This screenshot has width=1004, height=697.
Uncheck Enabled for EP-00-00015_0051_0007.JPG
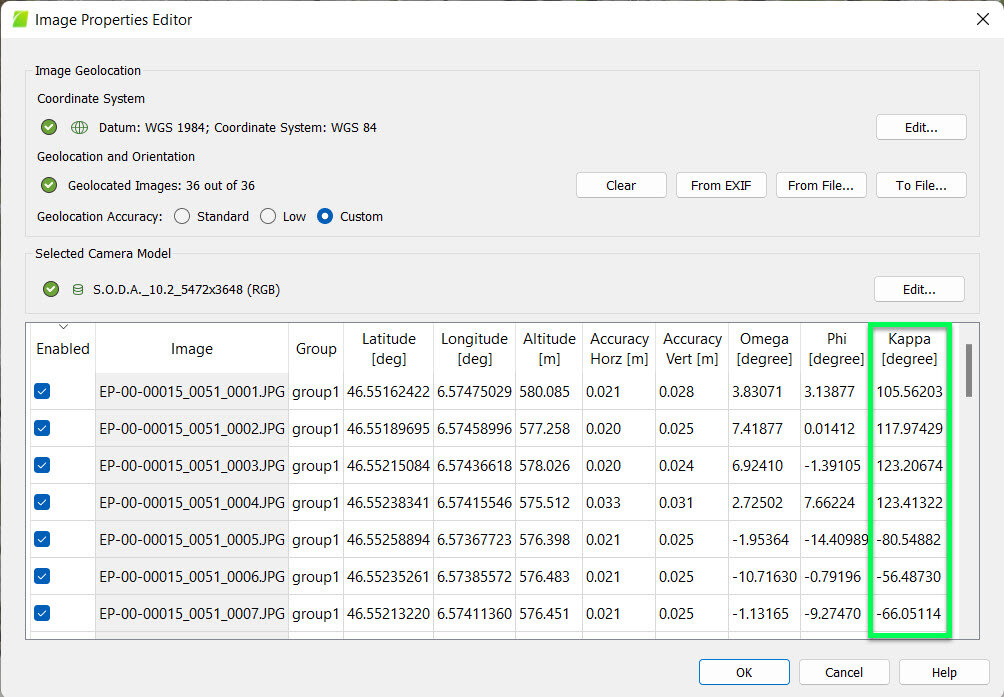click(x=41, y=613)
